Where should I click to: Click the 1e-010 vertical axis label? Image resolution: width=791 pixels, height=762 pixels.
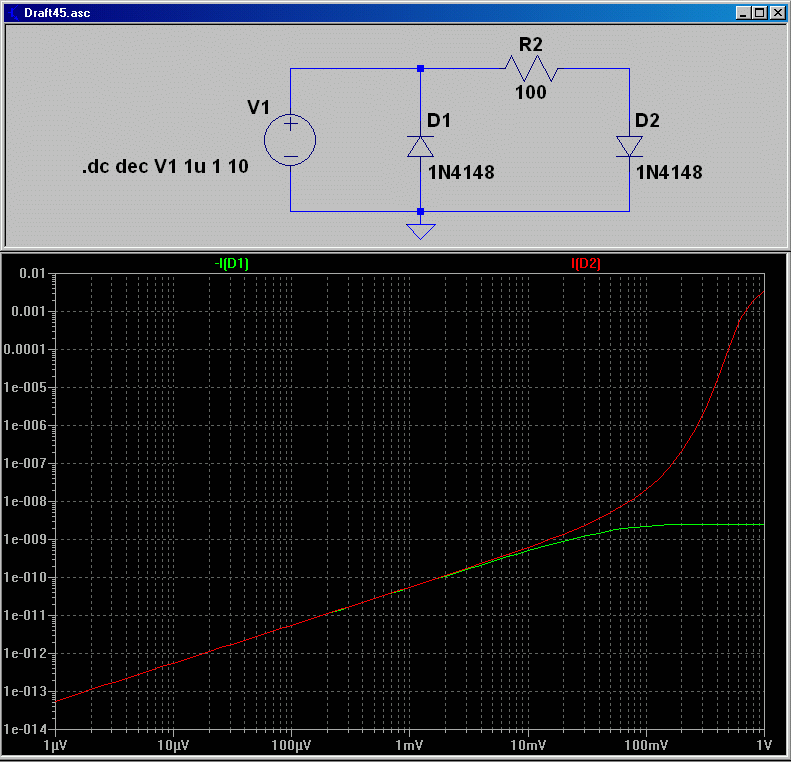pyautogui.click(x=25, y=577)
